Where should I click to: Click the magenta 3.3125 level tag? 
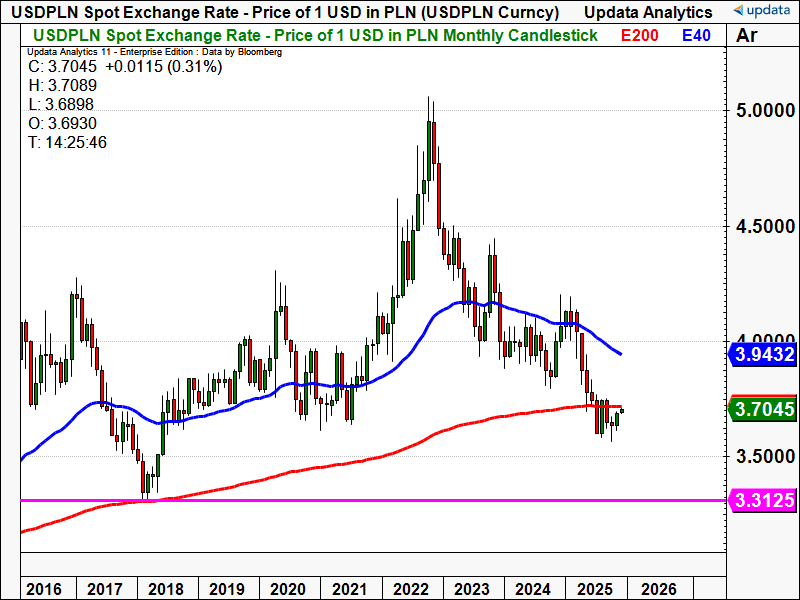pos(764,500)
